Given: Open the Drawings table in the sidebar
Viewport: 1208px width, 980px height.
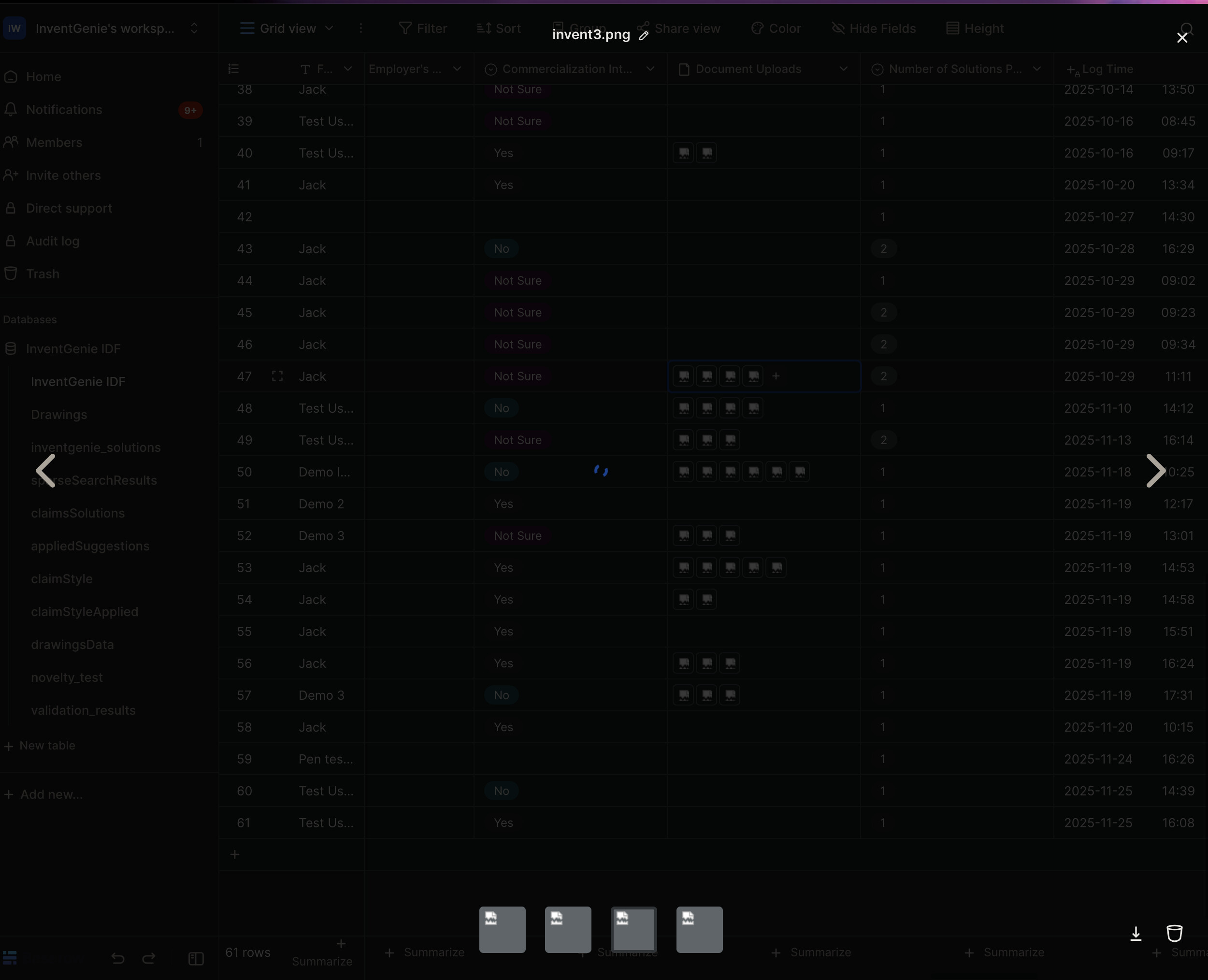Looking at the screenshot, I should click(58, 414).
